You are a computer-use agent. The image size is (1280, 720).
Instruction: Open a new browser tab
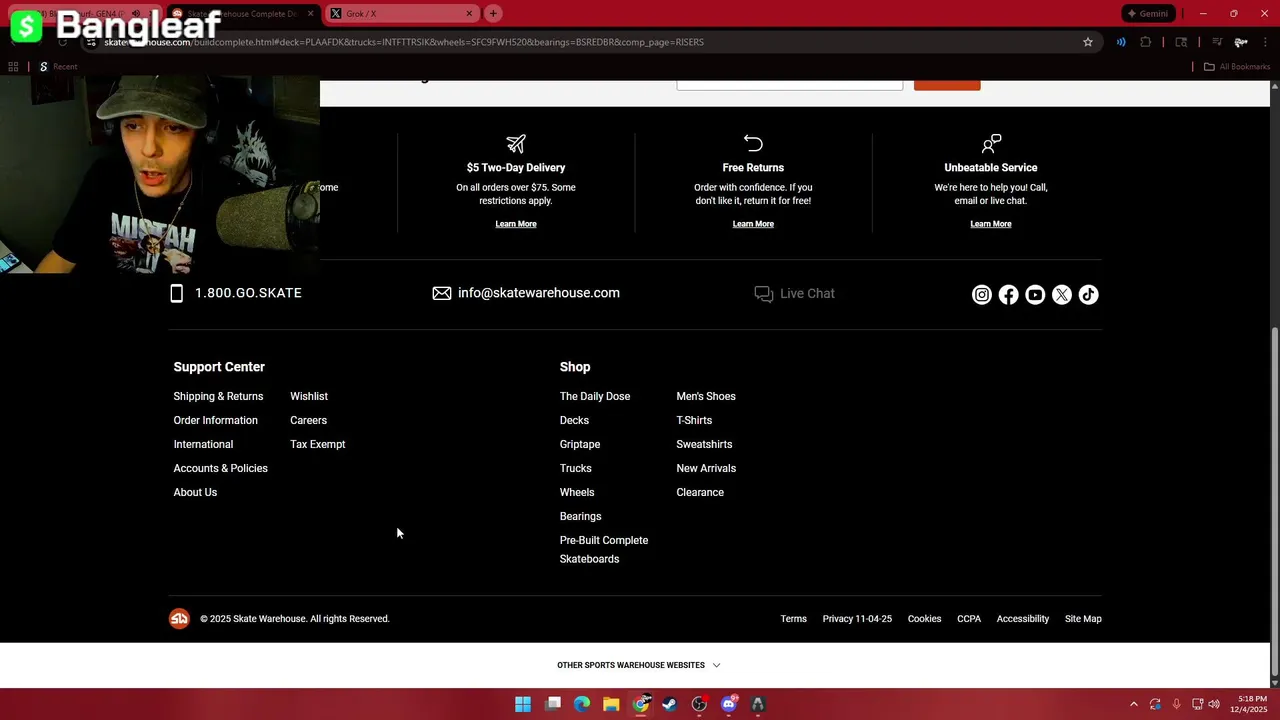[493, 14]
